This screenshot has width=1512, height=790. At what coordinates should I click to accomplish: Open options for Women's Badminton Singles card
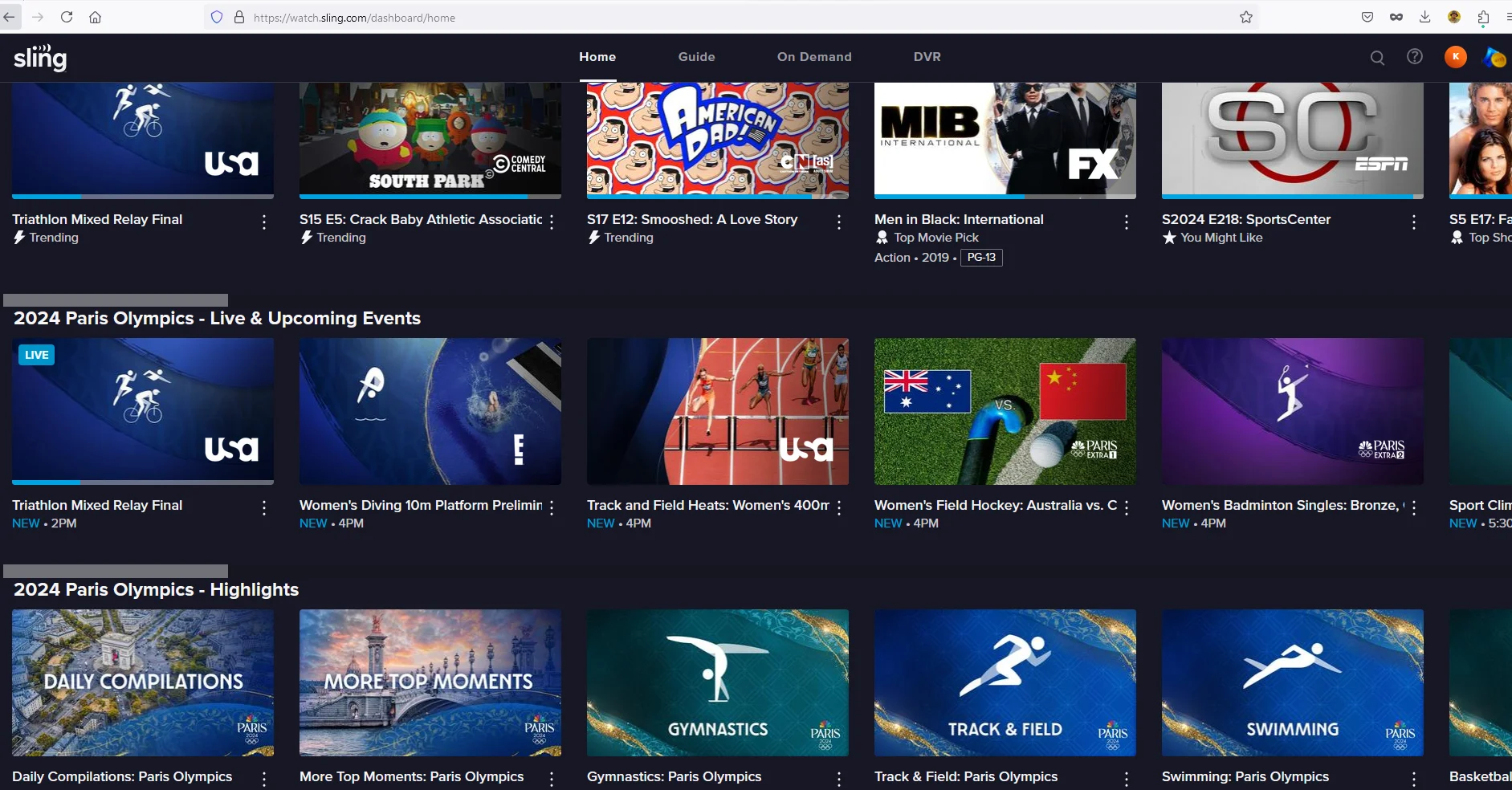click(x=1414, y=507)
